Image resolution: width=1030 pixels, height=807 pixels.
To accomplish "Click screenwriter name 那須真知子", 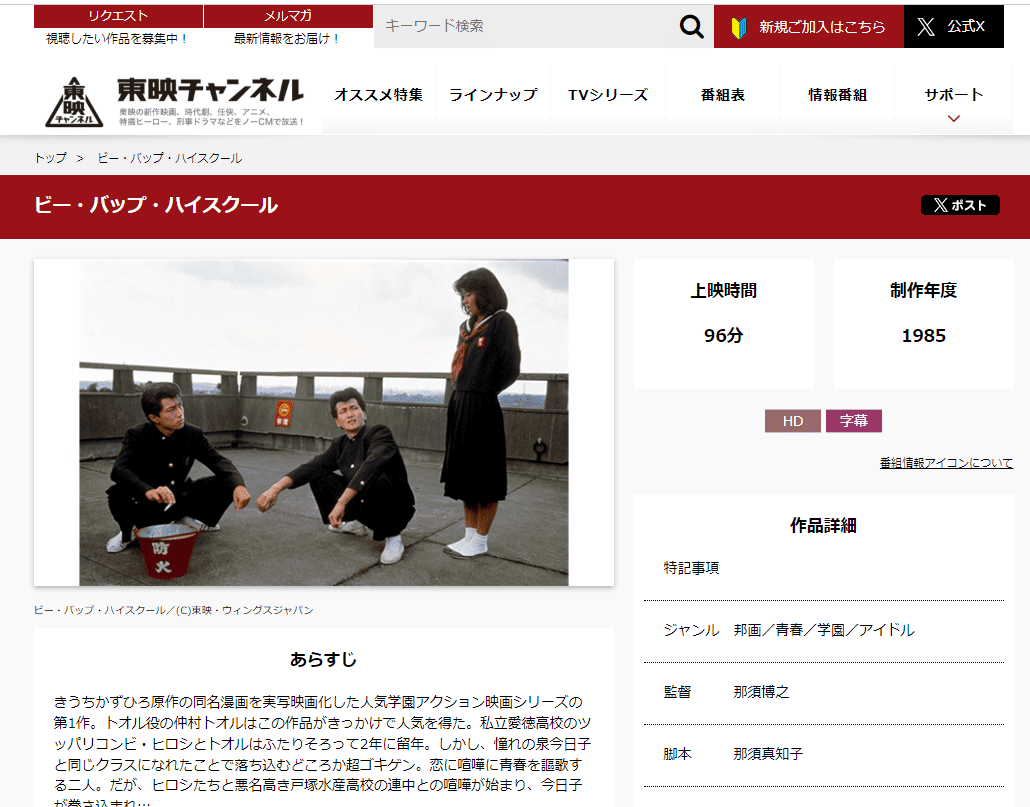I will (768, 754).
